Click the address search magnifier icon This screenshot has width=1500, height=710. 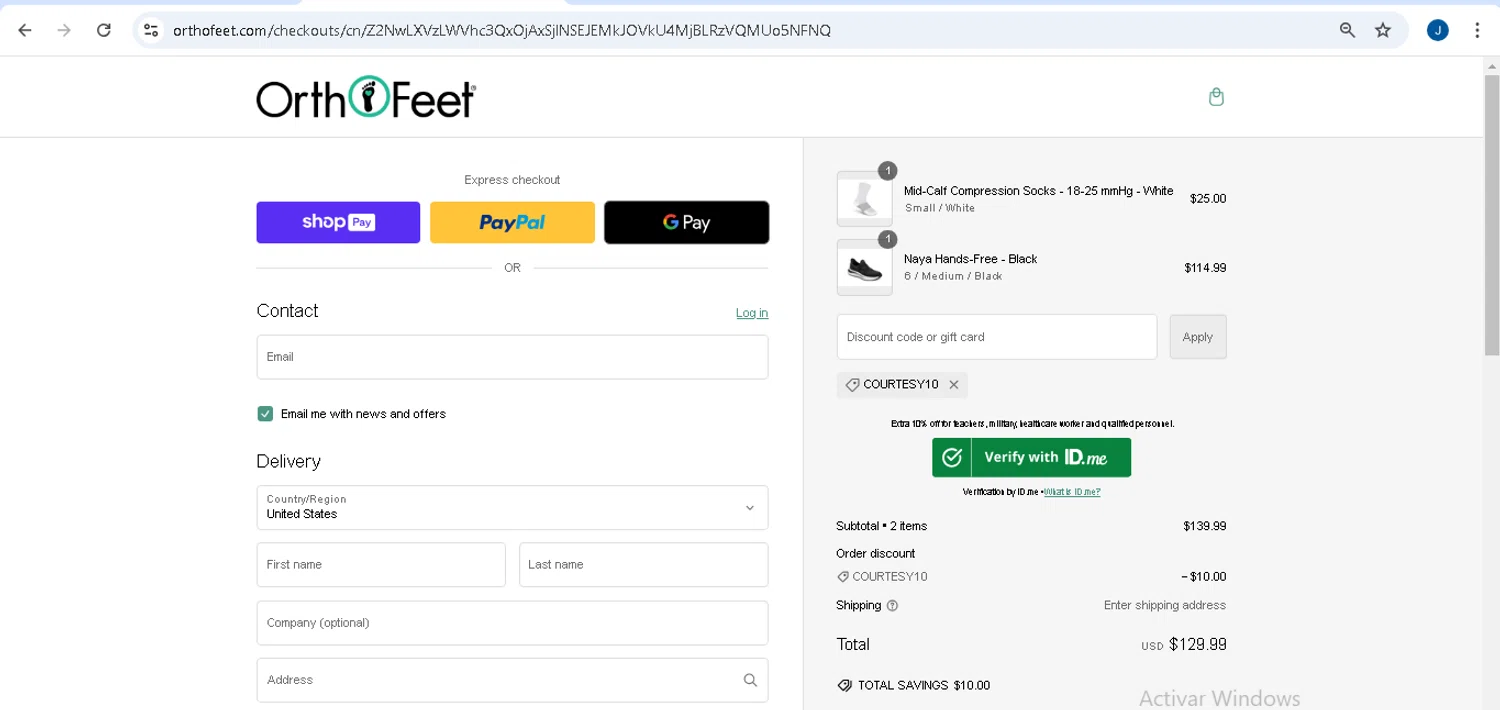750,680
